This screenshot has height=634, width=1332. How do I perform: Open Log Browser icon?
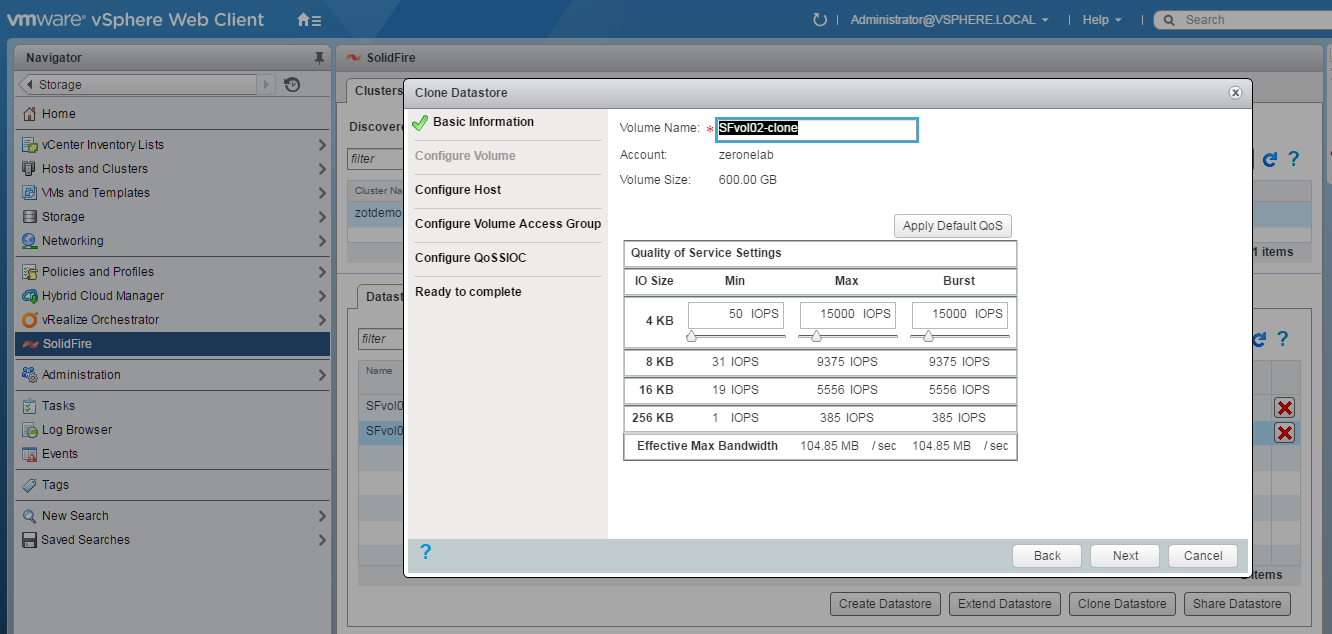click(30, 430)
